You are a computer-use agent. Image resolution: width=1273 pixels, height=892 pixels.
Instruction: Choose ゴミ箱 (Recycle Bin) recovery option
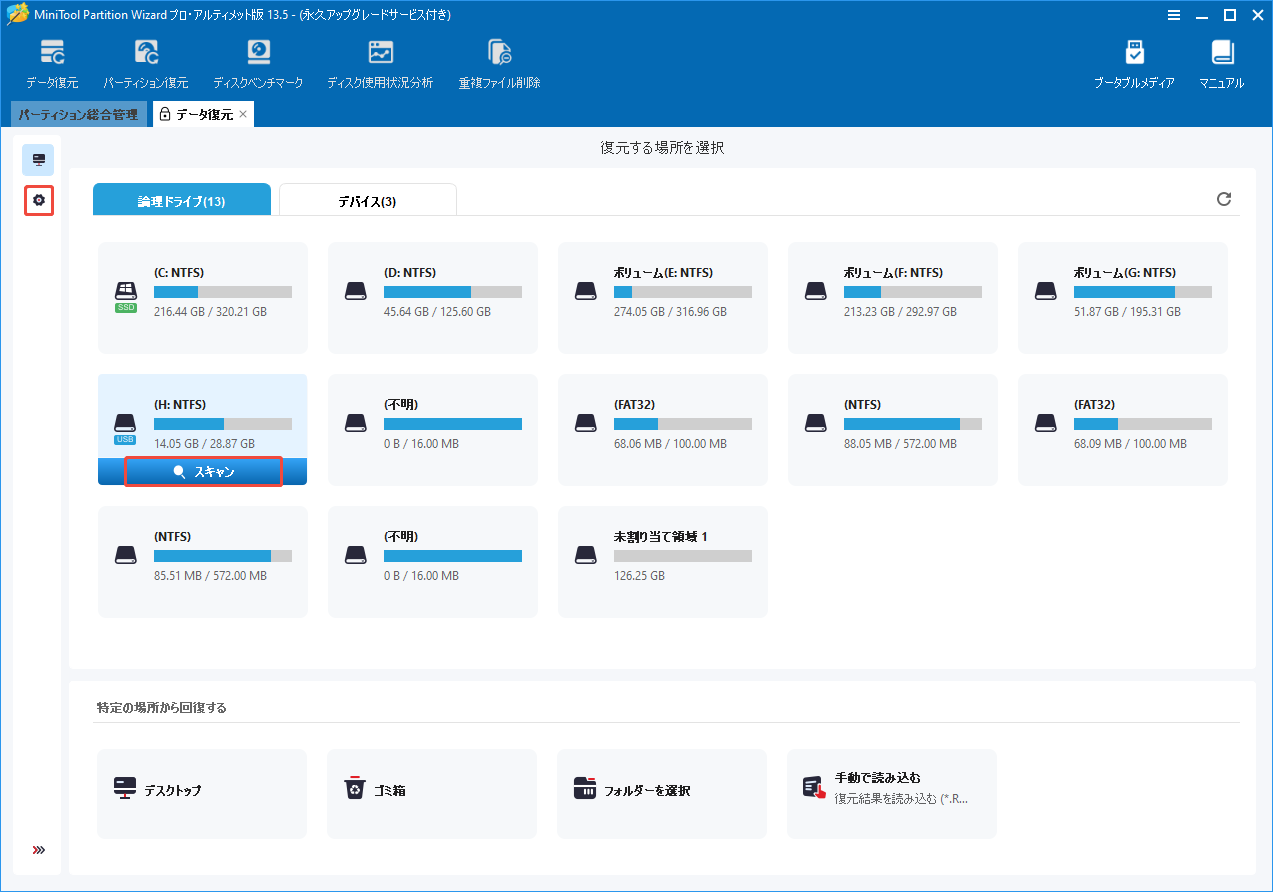431,793
